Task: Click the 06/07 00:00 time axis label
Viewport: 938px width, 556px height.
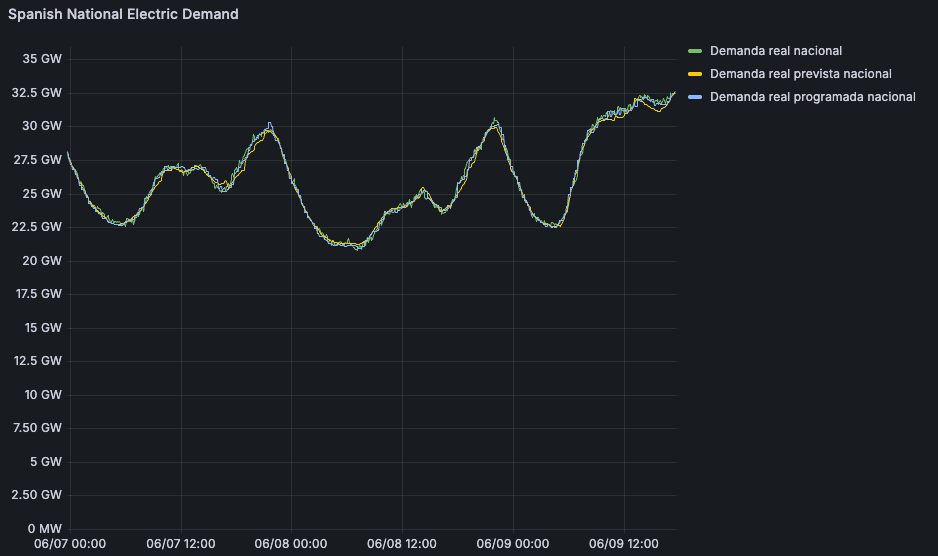Action: [69, 544]
